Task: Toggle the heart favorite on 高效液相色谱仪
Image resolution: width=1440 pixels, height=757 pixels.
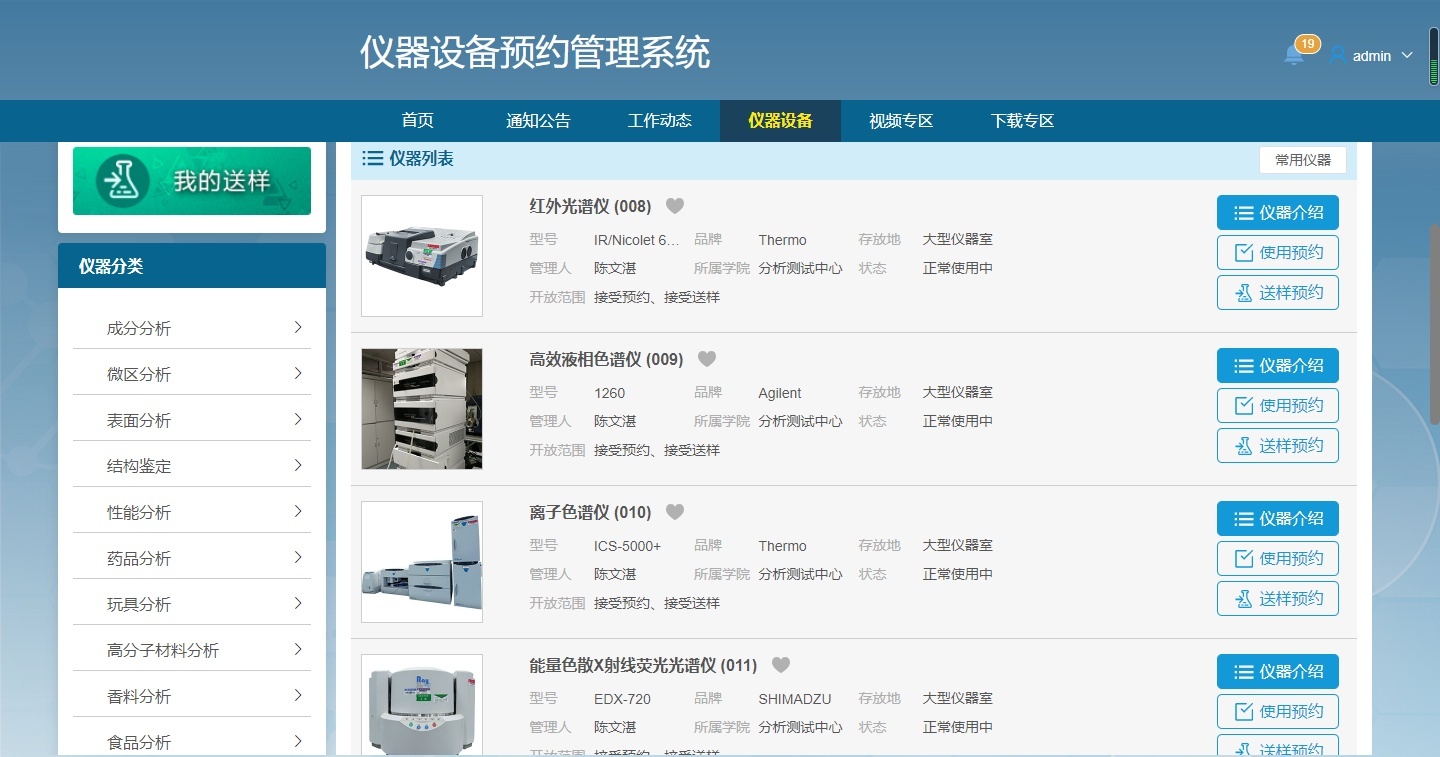Action: 707,358
